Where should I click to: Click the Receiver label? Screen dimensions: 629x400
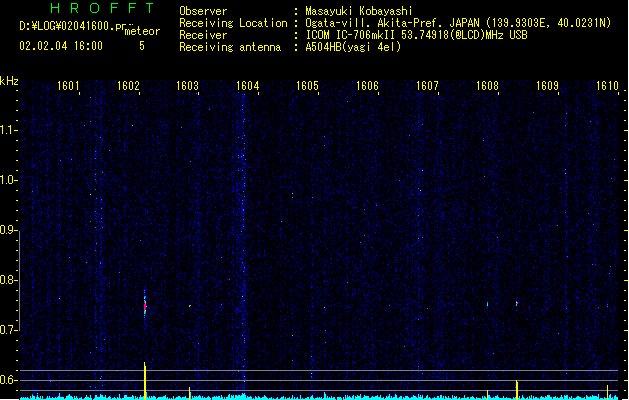[x=203, y=35]
